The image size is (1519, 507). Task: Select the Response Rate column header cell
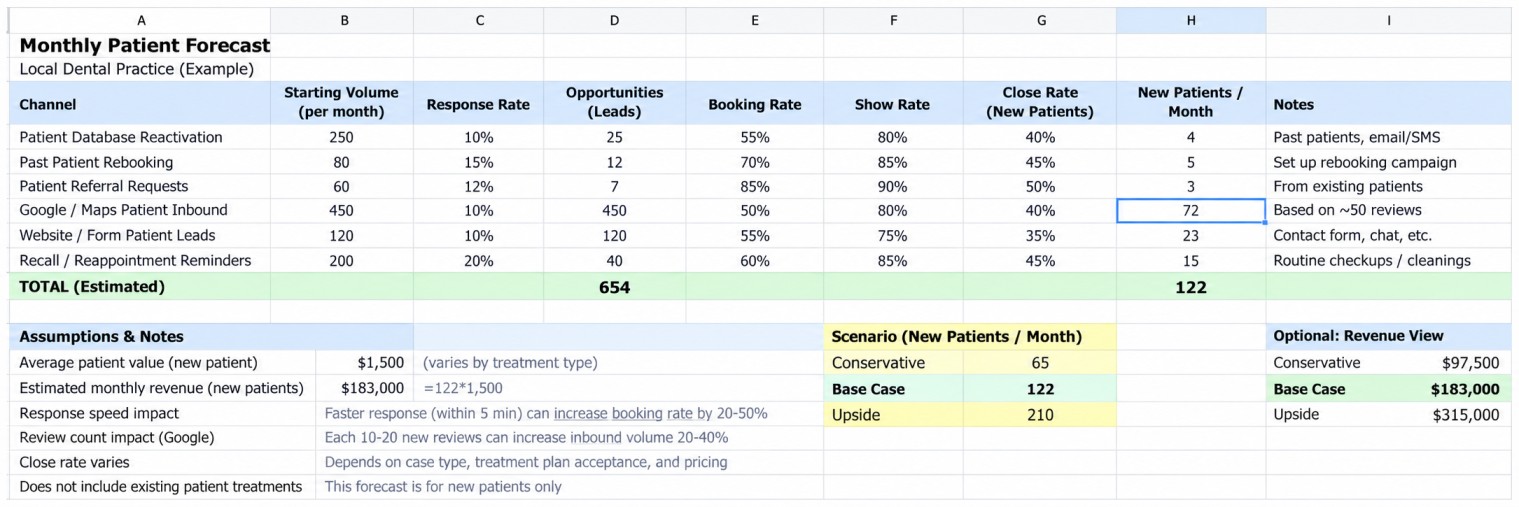[x=478, y=103]
